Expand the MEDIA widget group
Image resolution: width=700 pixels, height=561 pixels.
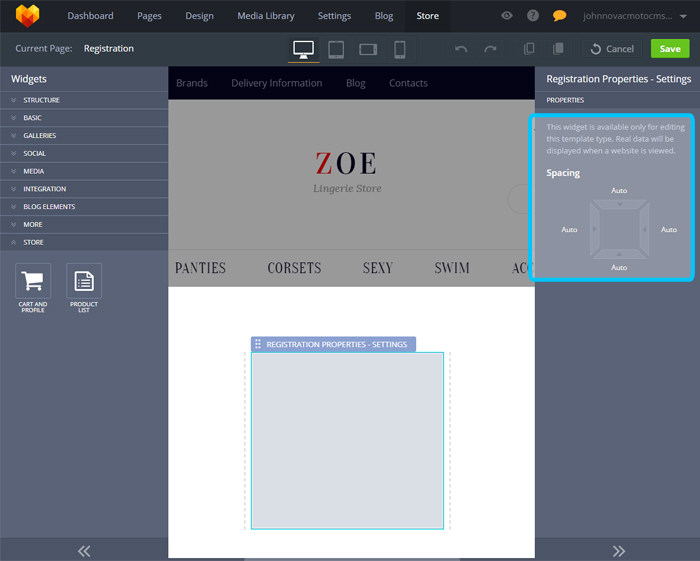(84, 171)
